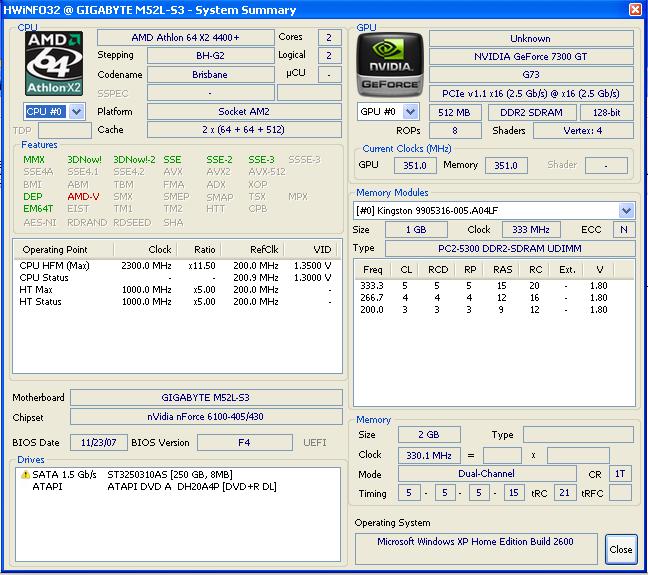Click the nVidia nForce 6100-405/430 chipset field

[206, 417]
